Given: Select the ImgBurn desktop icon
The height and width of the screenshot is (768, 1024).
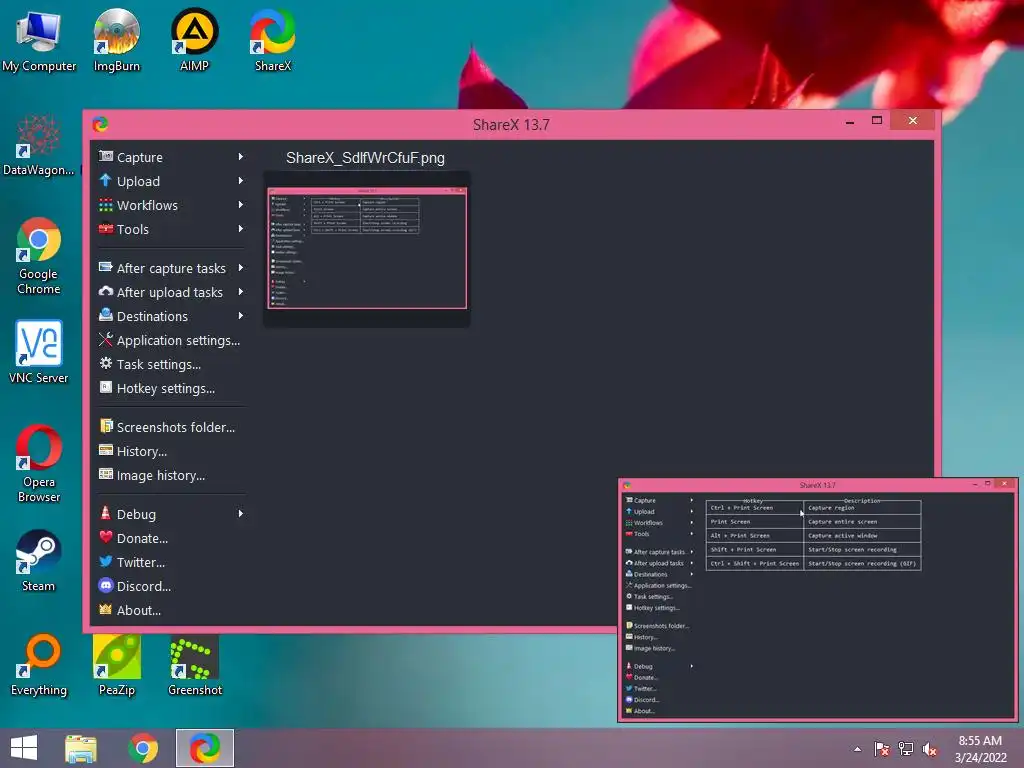Looking at the screenshot, I should point(117,40).
